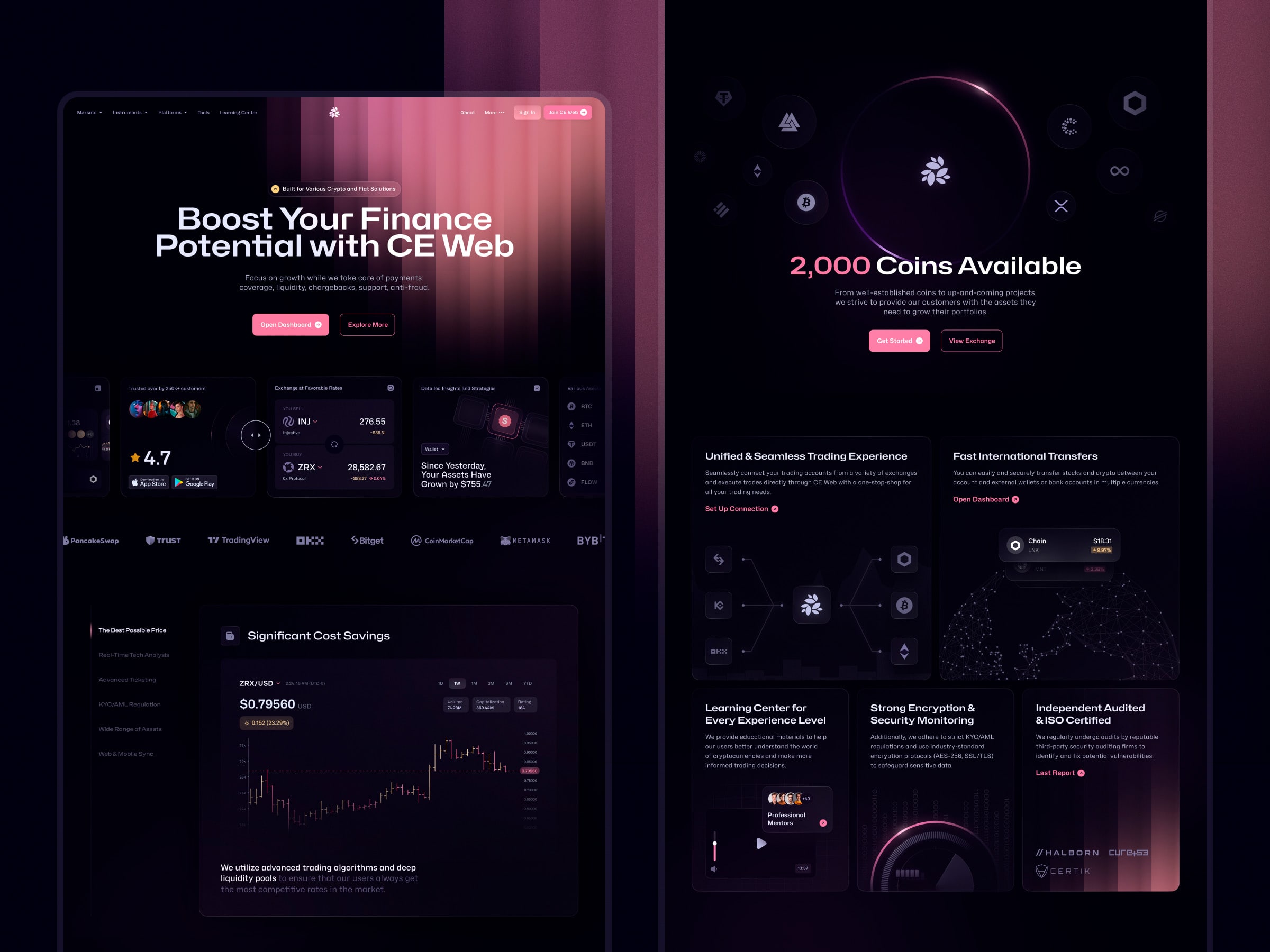The image size is (1270, 952).
Task: Select the Learning Center menu item
Action: tap(239, 112)
